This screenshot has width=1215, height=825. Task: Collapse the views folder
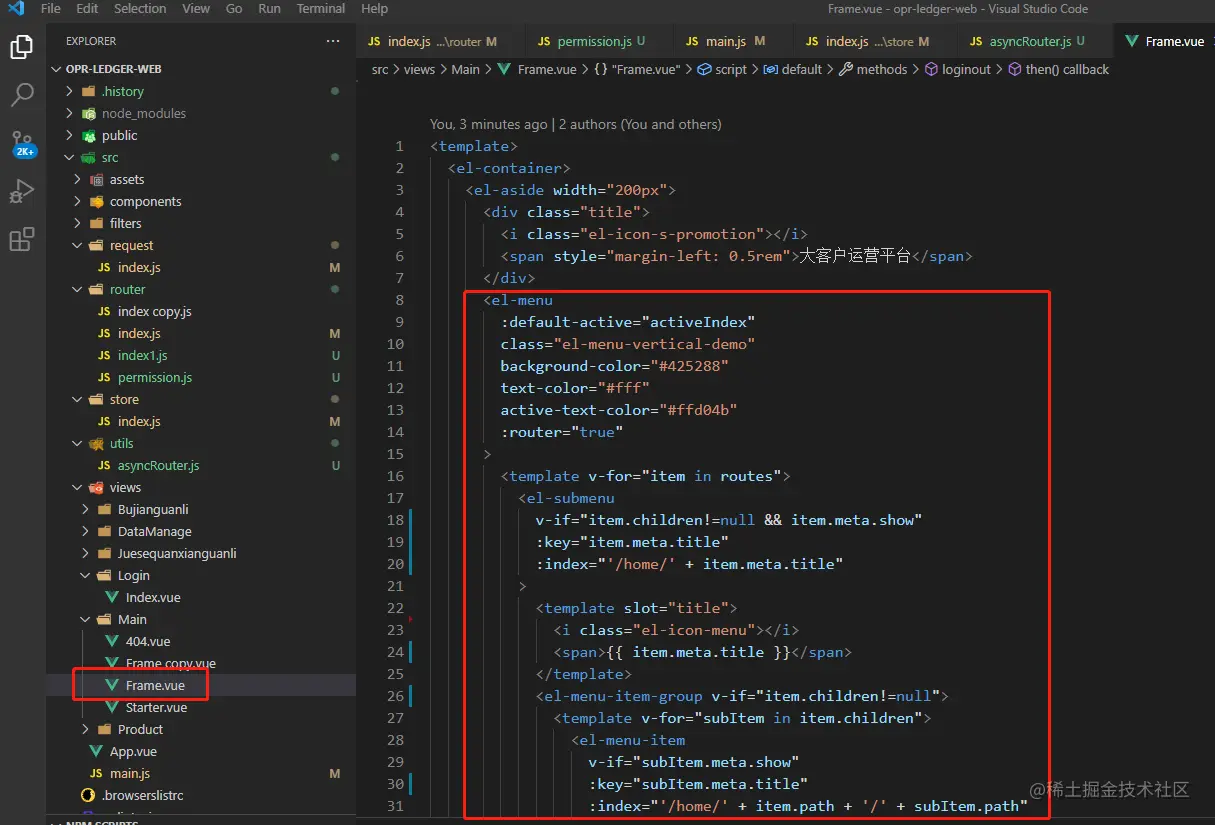pyautogui.click(x=125, y=487)
